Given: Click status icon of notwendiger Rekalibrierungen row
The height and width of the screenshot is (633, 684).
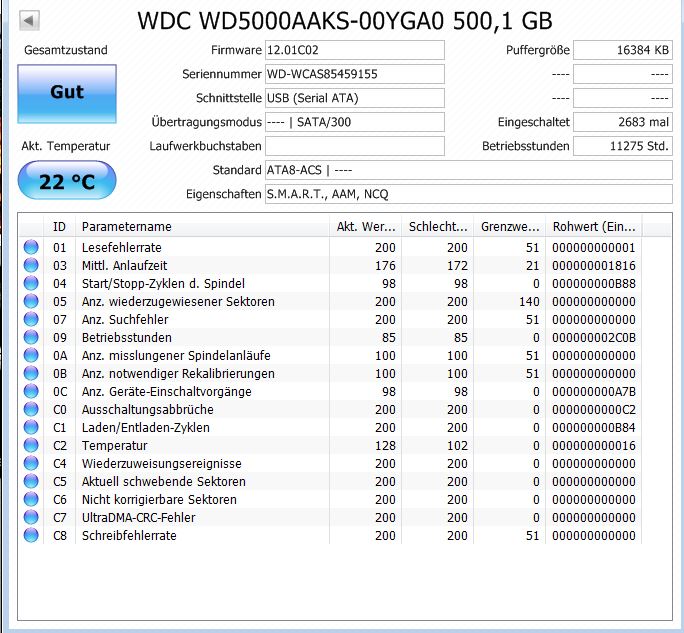Looking at the screenshot, I should (x=31, y=373).
